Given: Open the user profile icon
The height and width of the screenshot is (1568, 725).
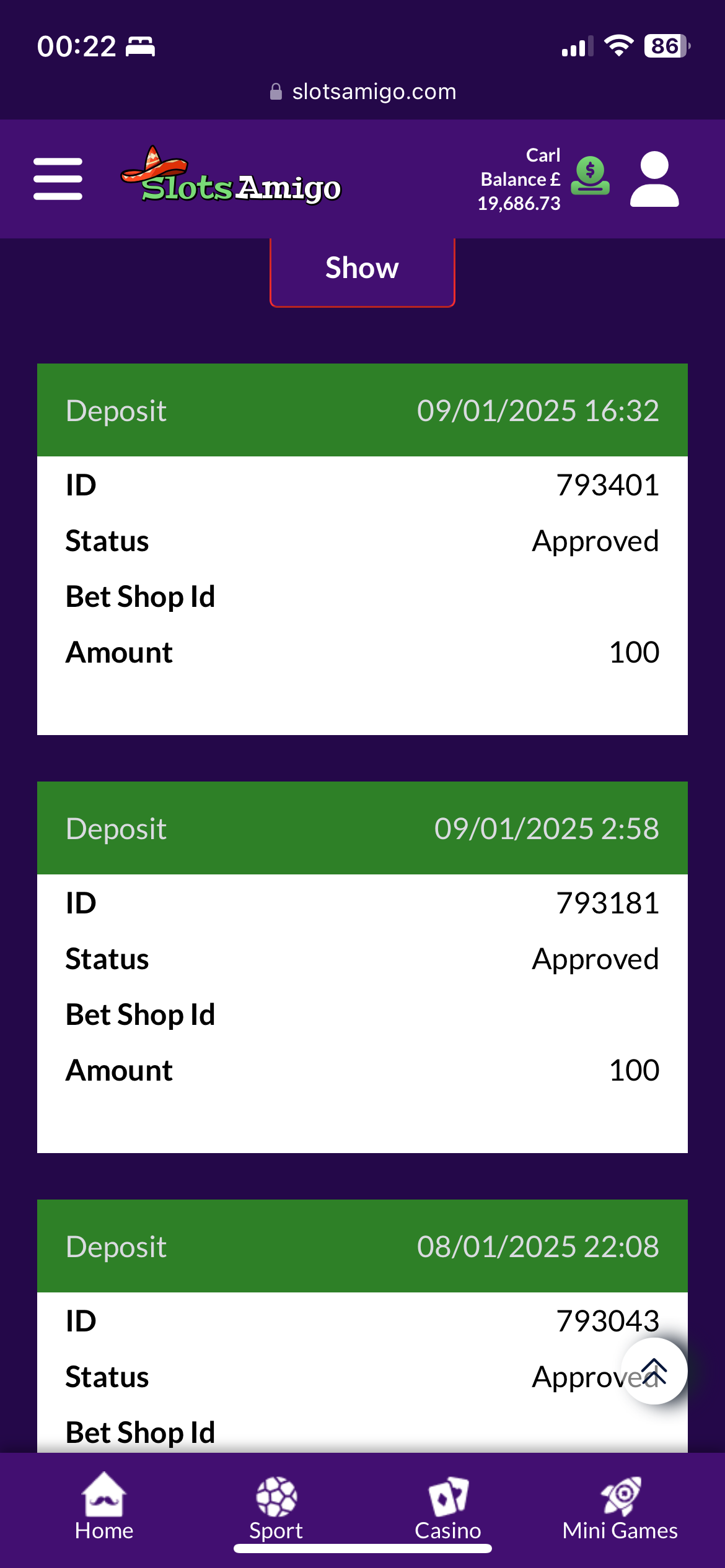Looking at the screenshot, I should (654, 179).
